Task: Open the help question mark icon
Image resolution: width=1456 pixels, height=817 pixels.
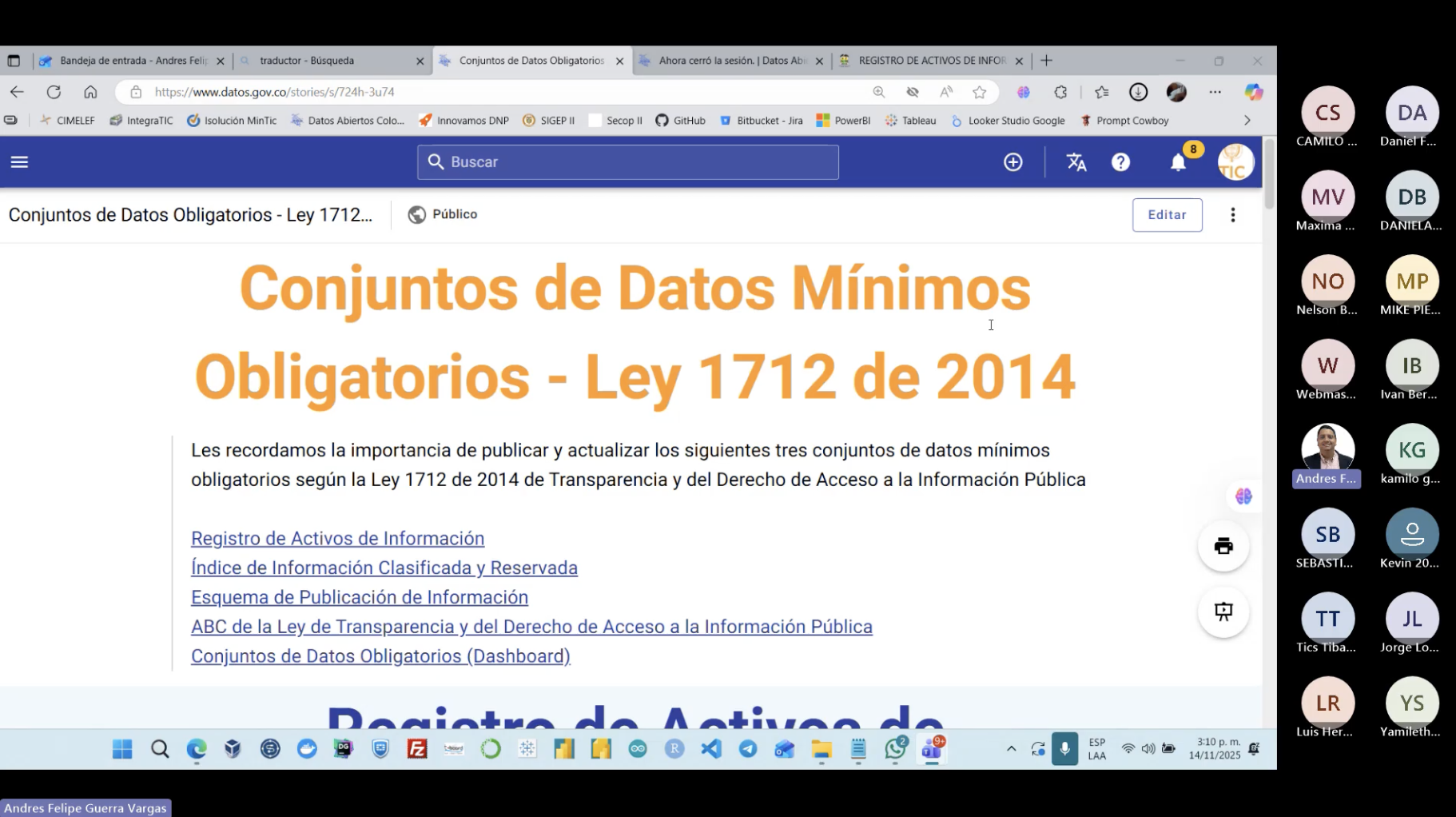Action: coord(1120,162)
